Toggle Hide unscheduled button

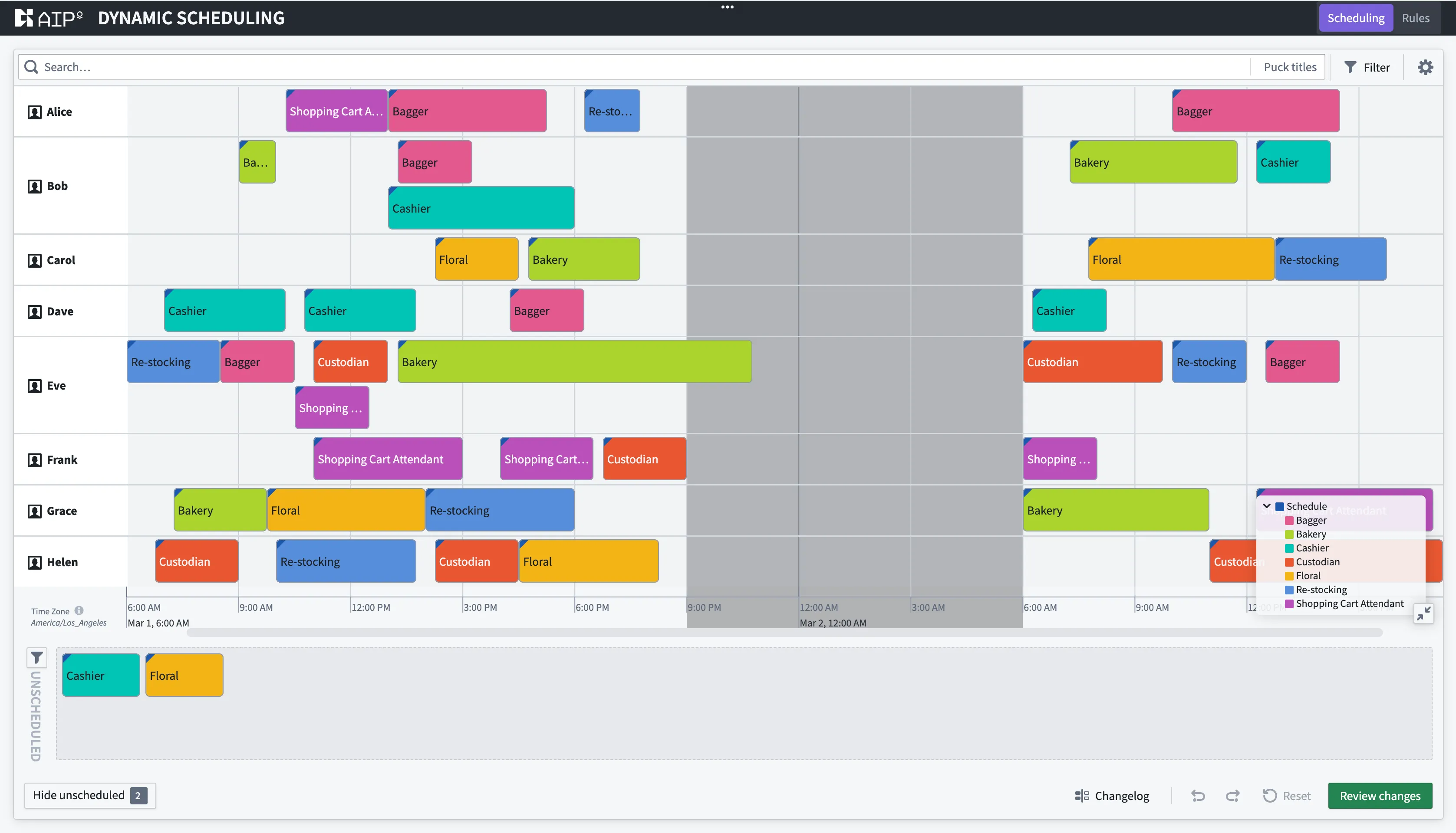(90, 795)
